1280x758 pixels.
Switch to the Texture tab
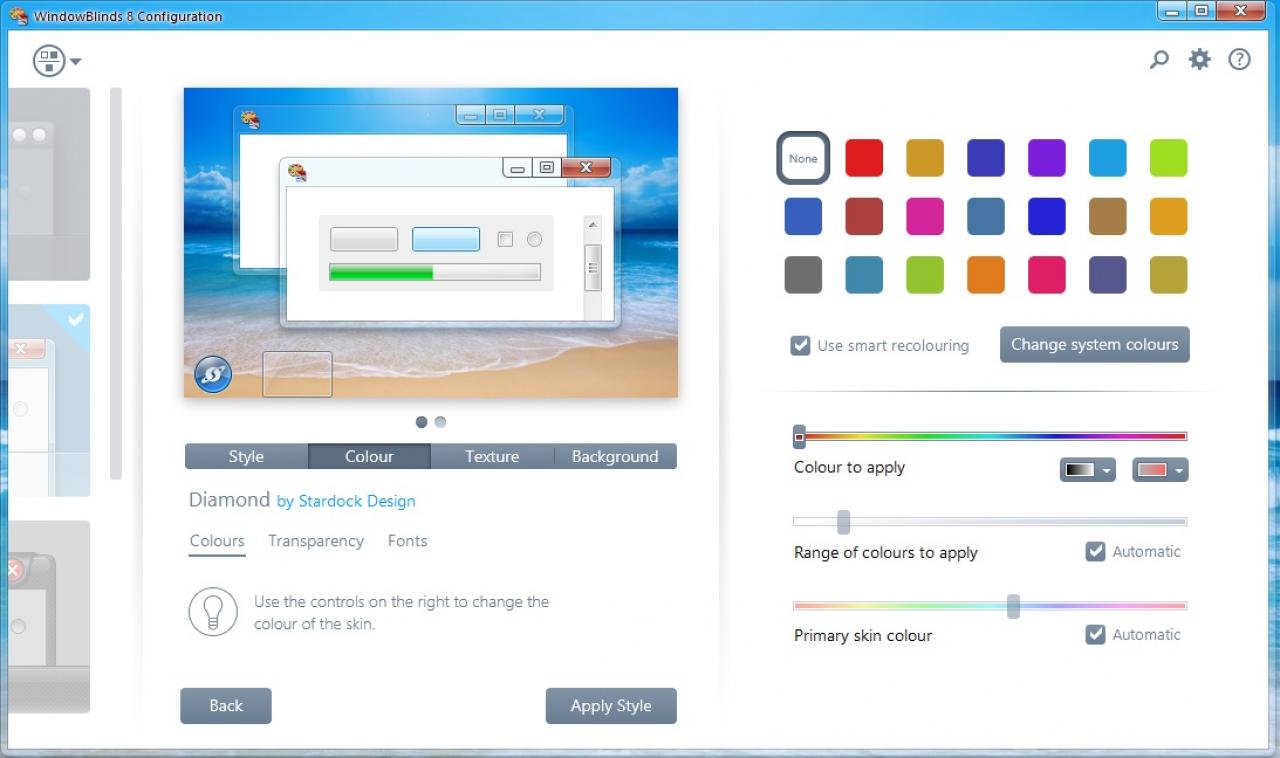492,456
